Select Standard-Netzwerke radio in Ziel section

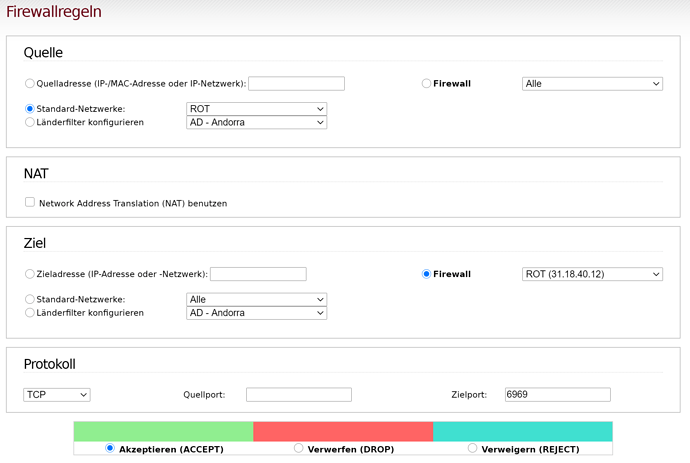(x=29, y=299)
